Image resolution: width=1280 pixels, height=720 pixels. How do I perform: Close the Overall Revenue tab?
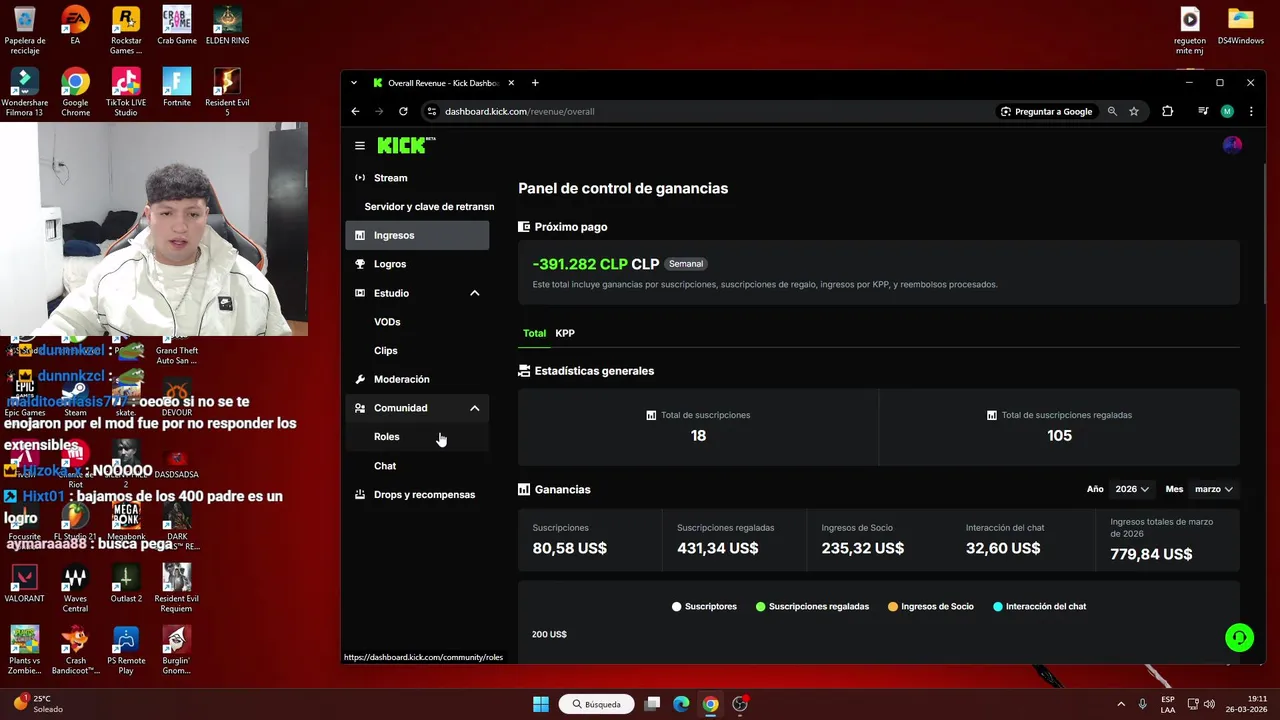pos(511,83)
